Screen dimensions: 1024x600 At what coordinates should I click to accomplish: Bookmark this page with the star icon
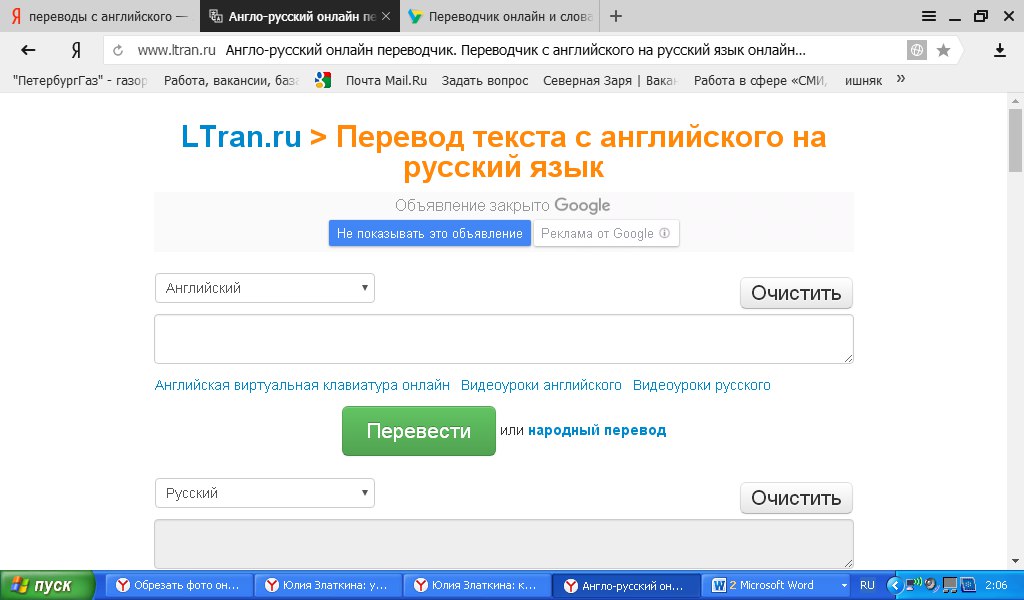[943, 50]
